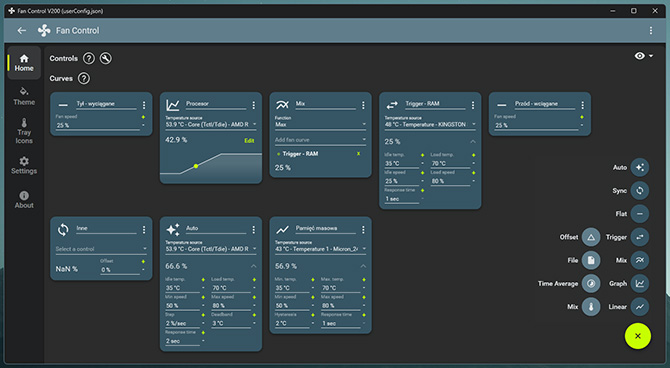Add a Linear fan curve
The image size is (670, 368).
640,306
